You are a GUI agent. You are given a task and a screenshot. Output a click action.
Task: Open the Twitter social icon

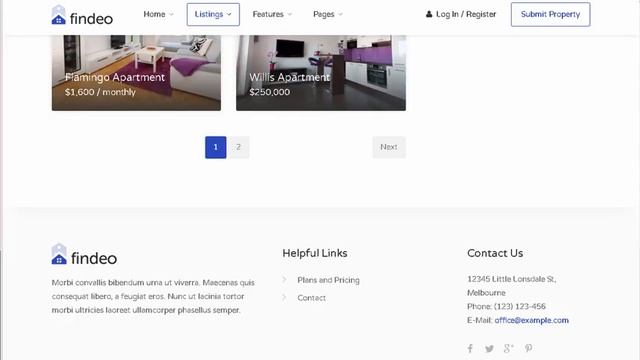coord(489,349)
